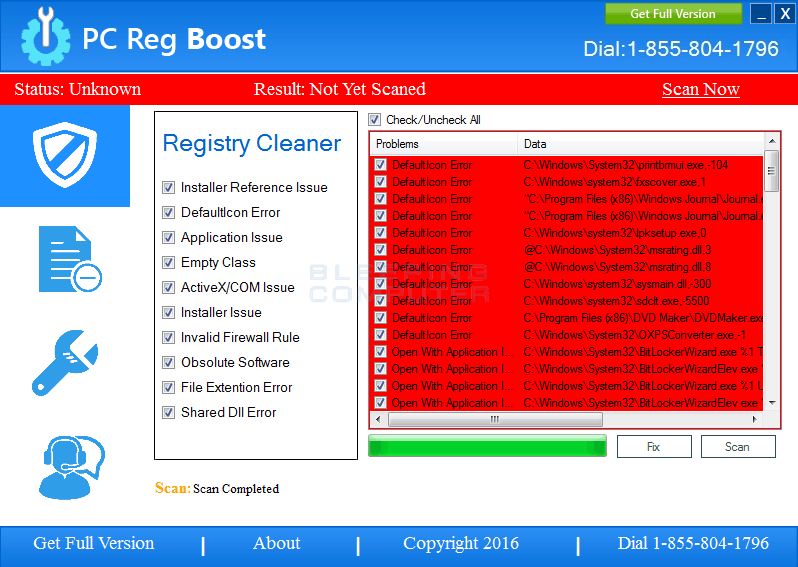This screenshot has width=798, height=567.
Task: Click the horizontal scroll-left arrow
Action: (378, 419)
